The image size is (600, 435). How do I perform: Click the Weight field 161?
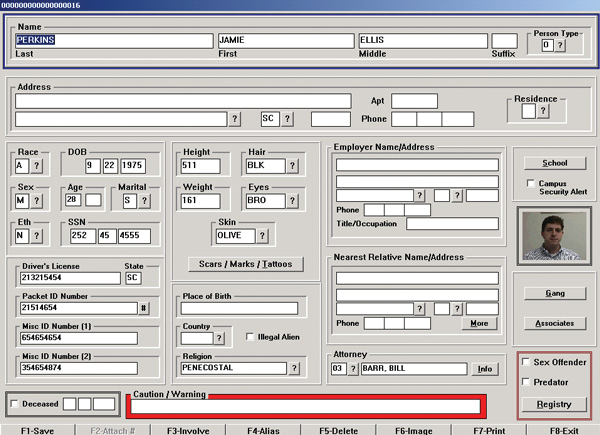201,201
